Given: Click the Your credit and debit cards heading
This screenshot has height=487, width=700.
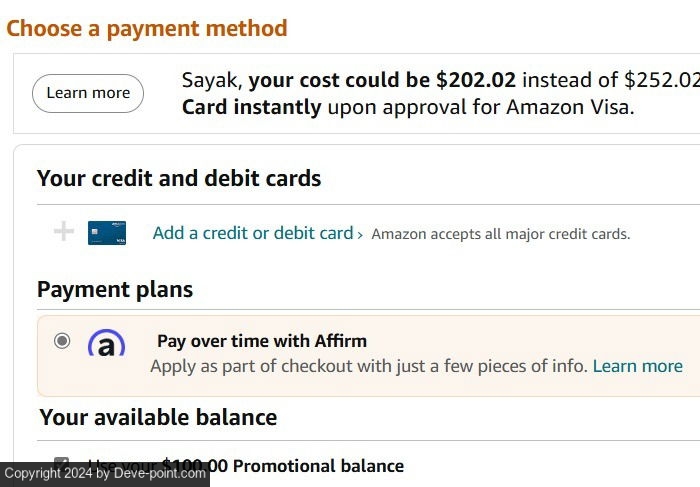Looking at the screenshot, I should click(x=179, y=179).
